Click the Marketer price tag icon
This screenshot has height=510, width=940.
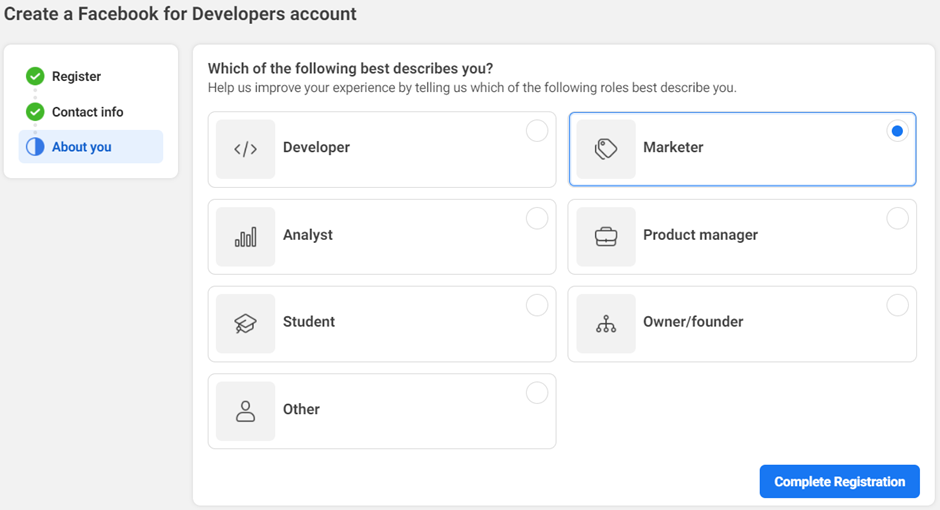605,149
